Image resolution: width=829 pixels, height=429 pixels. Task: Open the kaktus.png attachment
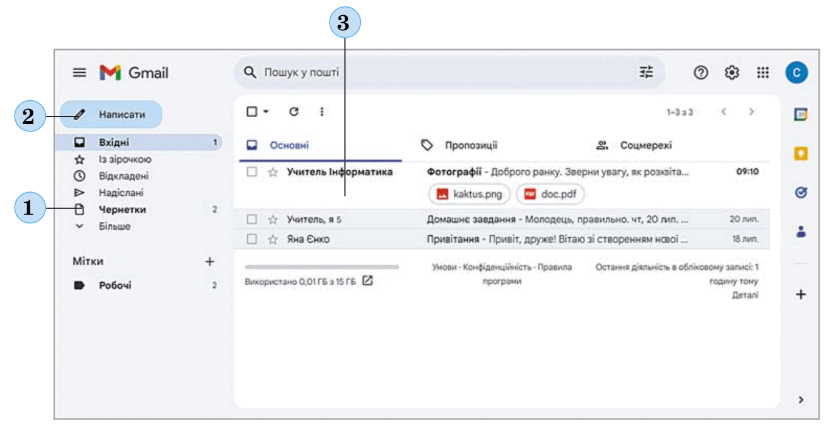[469, 194]
